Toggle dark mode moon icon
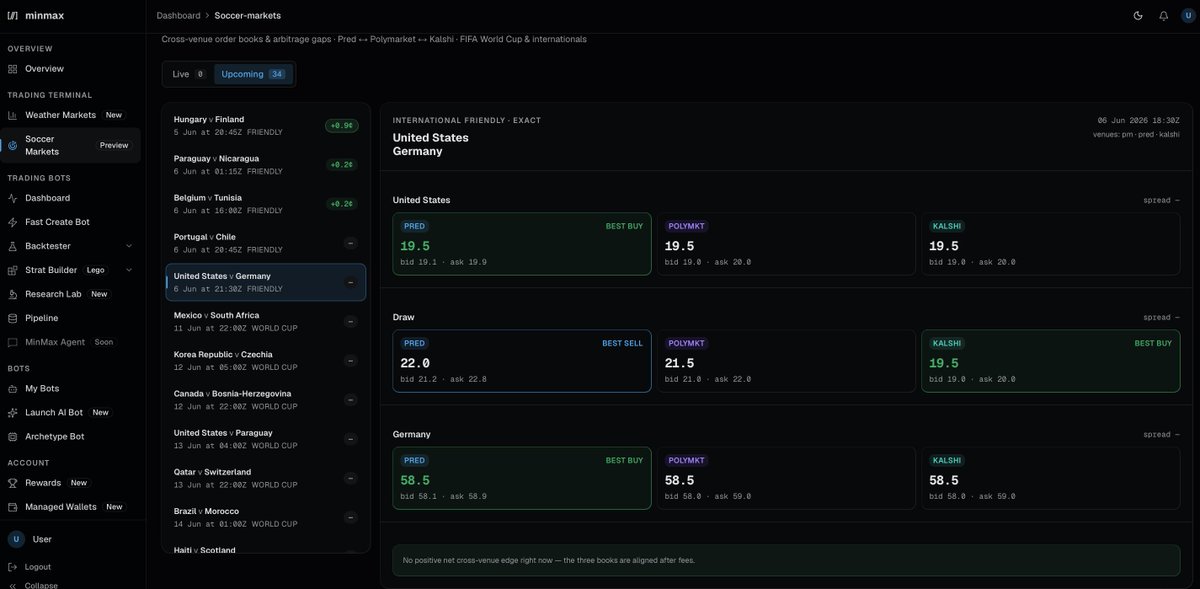 pos(1138,16)
